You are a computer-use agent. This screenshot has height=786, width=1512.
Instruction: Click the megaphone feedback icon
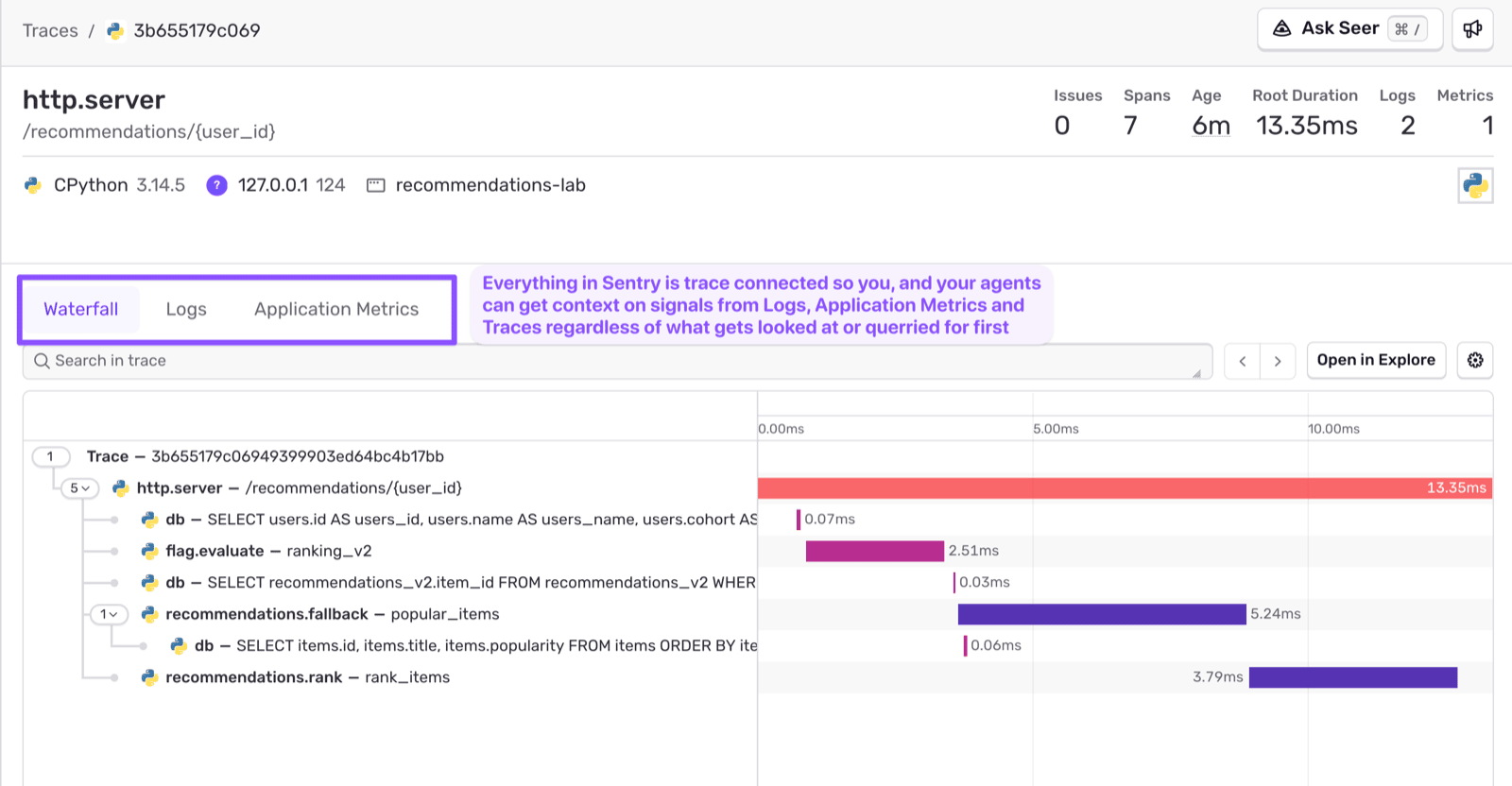pos(1472,29)
